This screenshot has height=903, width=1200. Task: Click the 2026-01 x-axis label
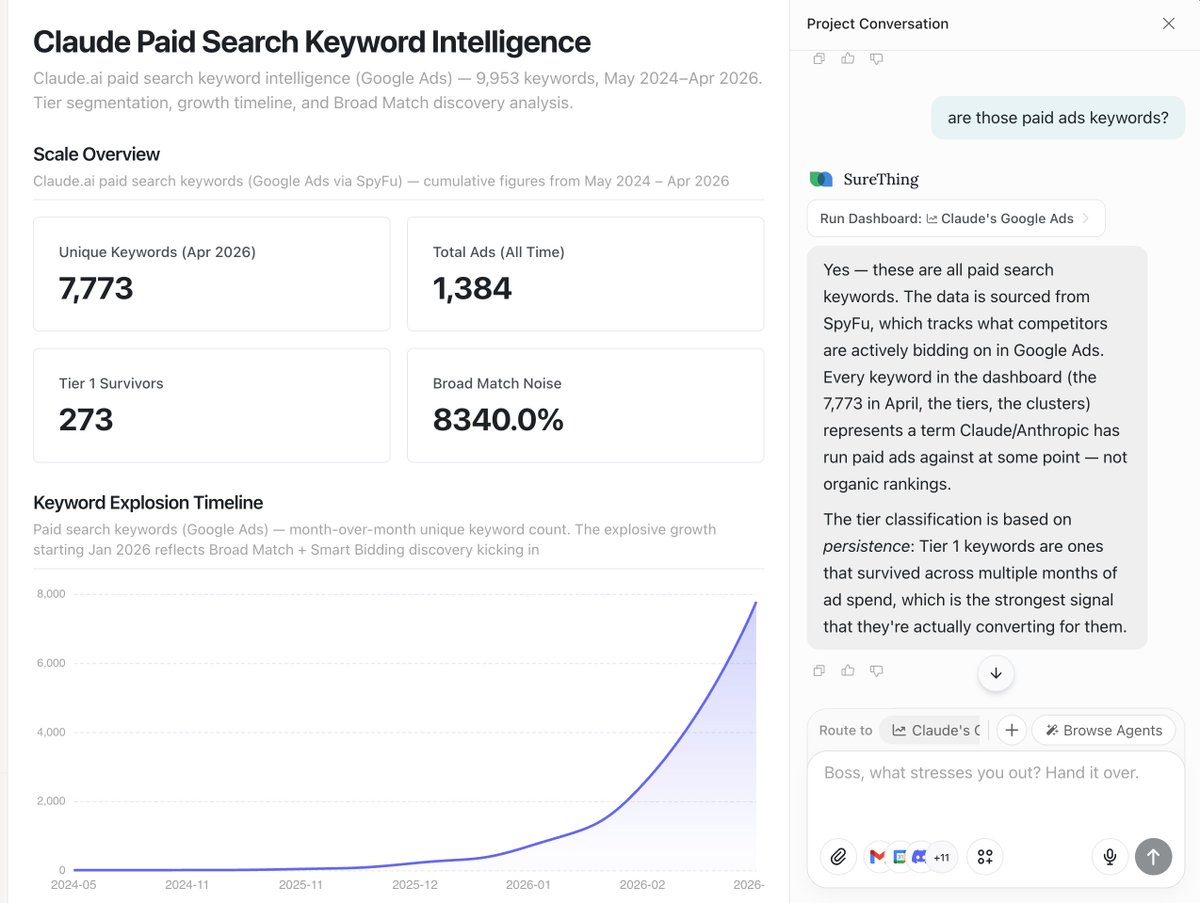[x=528, y=885]
